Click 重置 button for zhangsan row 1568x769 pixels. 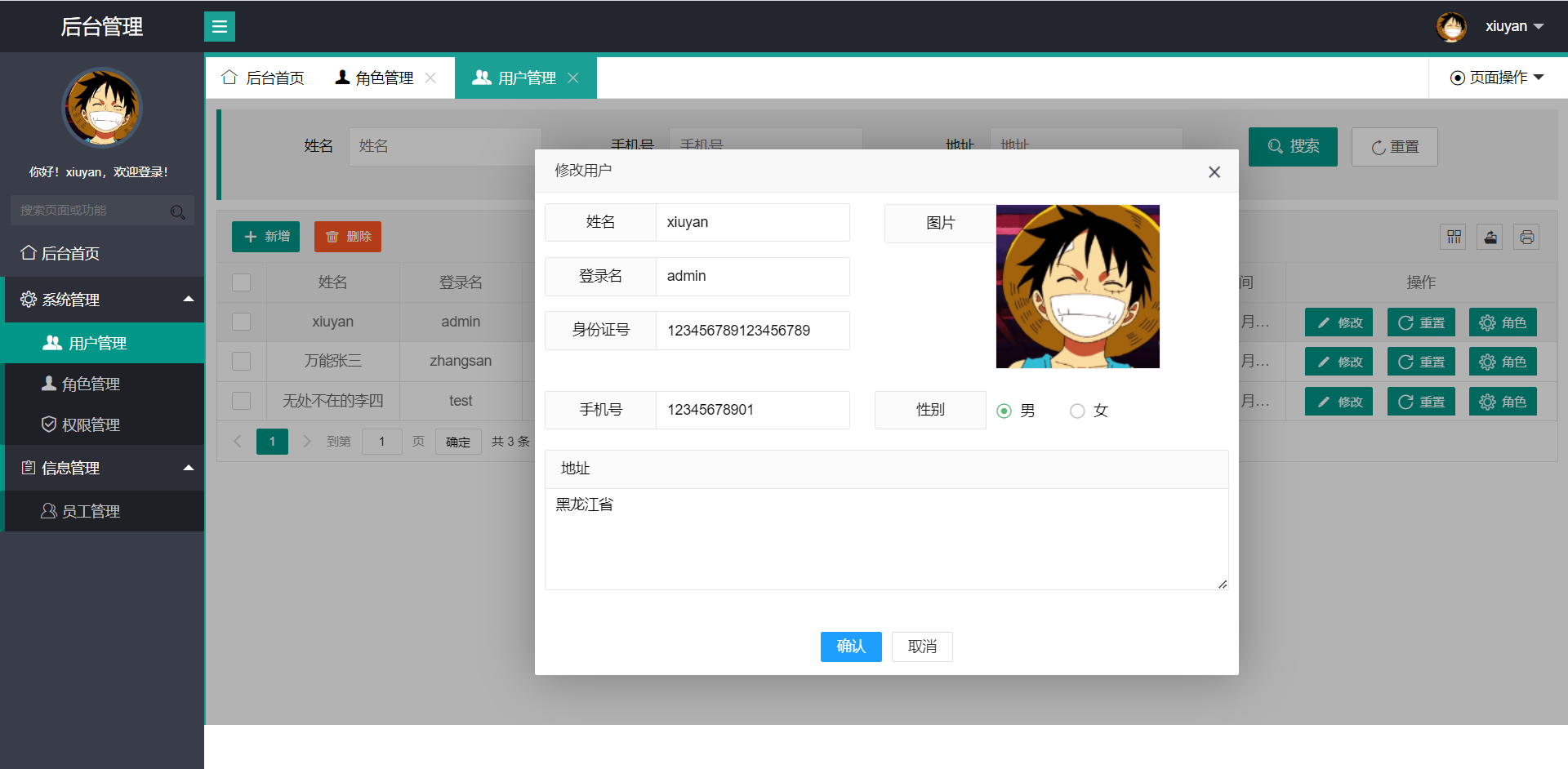pos(1421,362)
